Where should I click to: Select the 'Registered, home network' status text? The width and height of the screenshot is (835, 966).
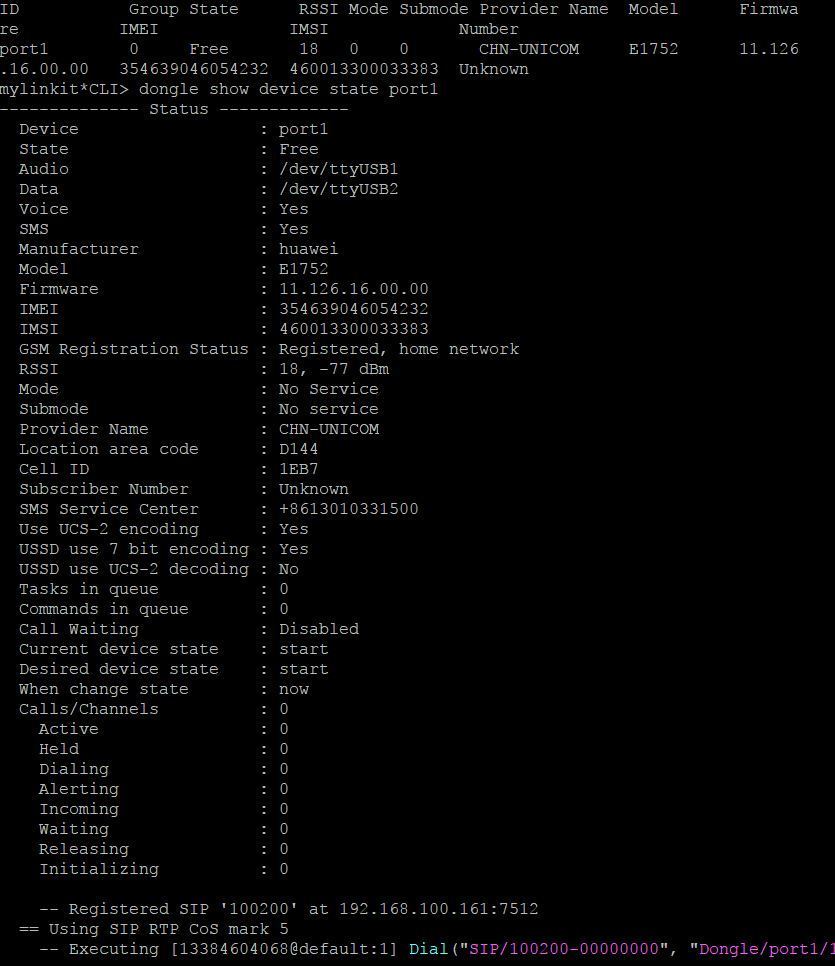[x=399, y=349]
